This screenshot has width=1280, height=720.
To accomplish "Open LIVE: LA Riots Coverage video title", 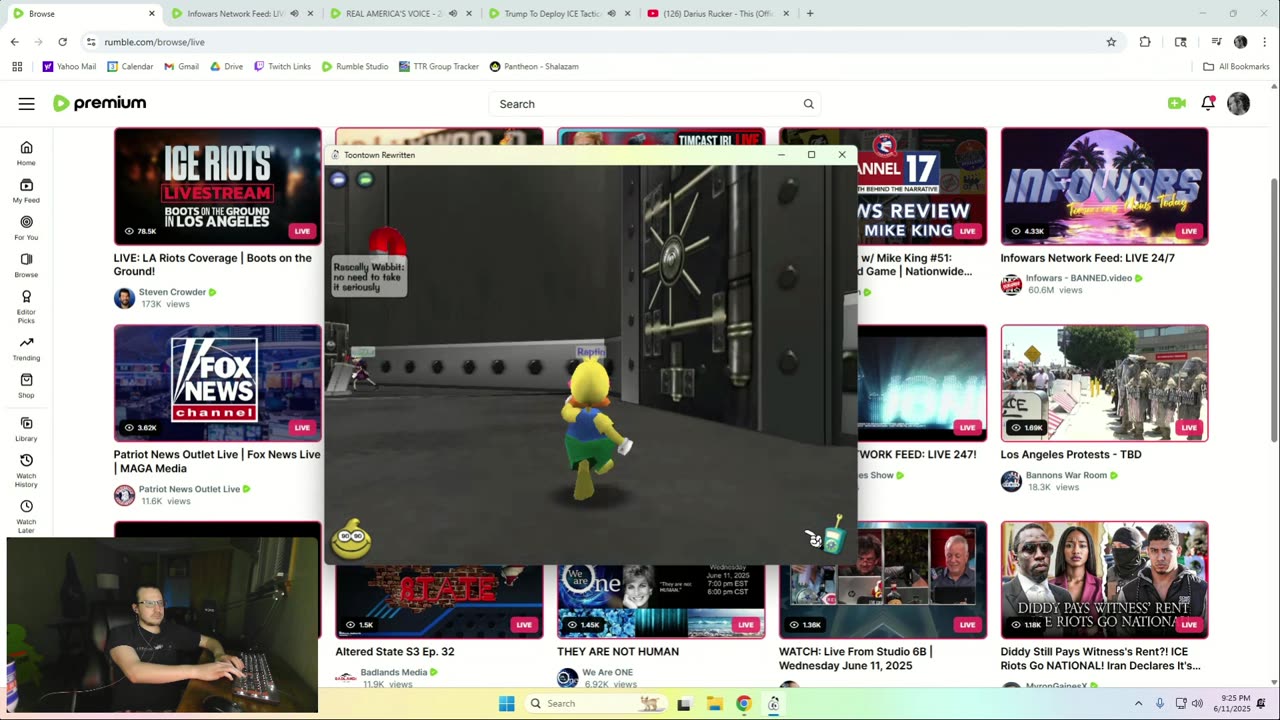I will pyautogui.click(x=213, y=264).
